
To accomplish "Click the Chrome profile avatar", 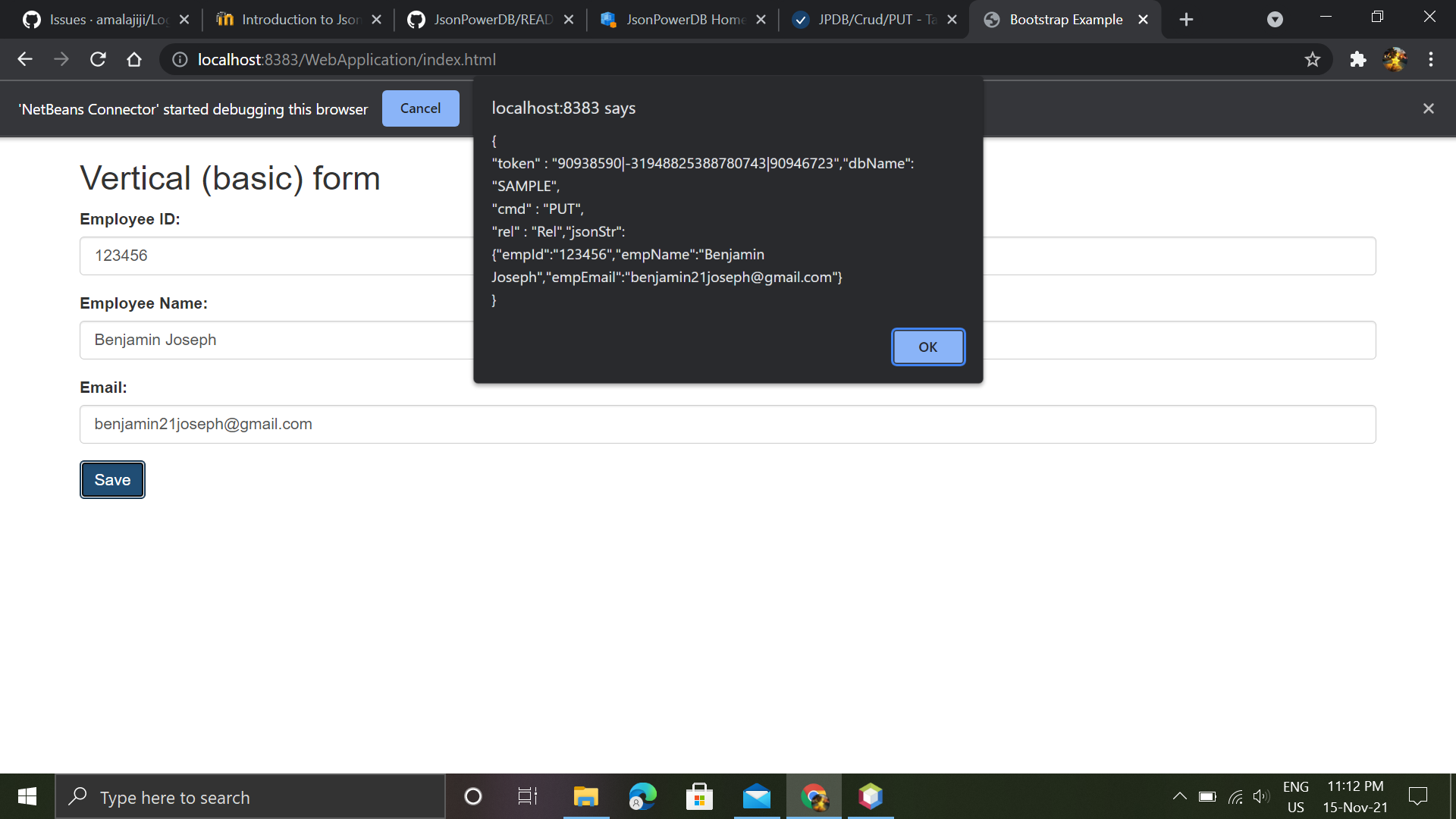I will click(1396, 59).
